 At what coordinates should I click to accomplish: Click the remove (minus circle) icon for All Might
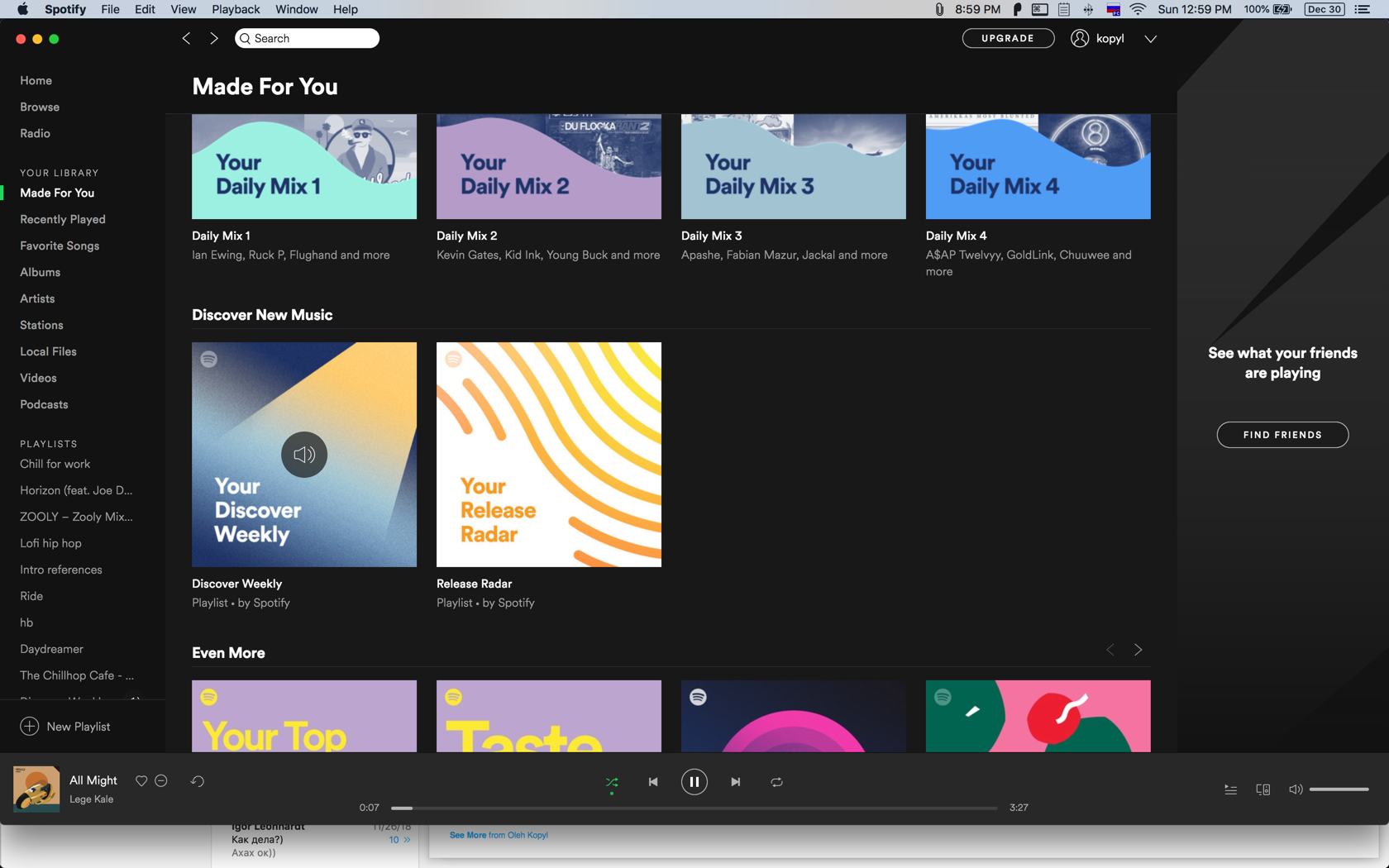pos(161,780)
